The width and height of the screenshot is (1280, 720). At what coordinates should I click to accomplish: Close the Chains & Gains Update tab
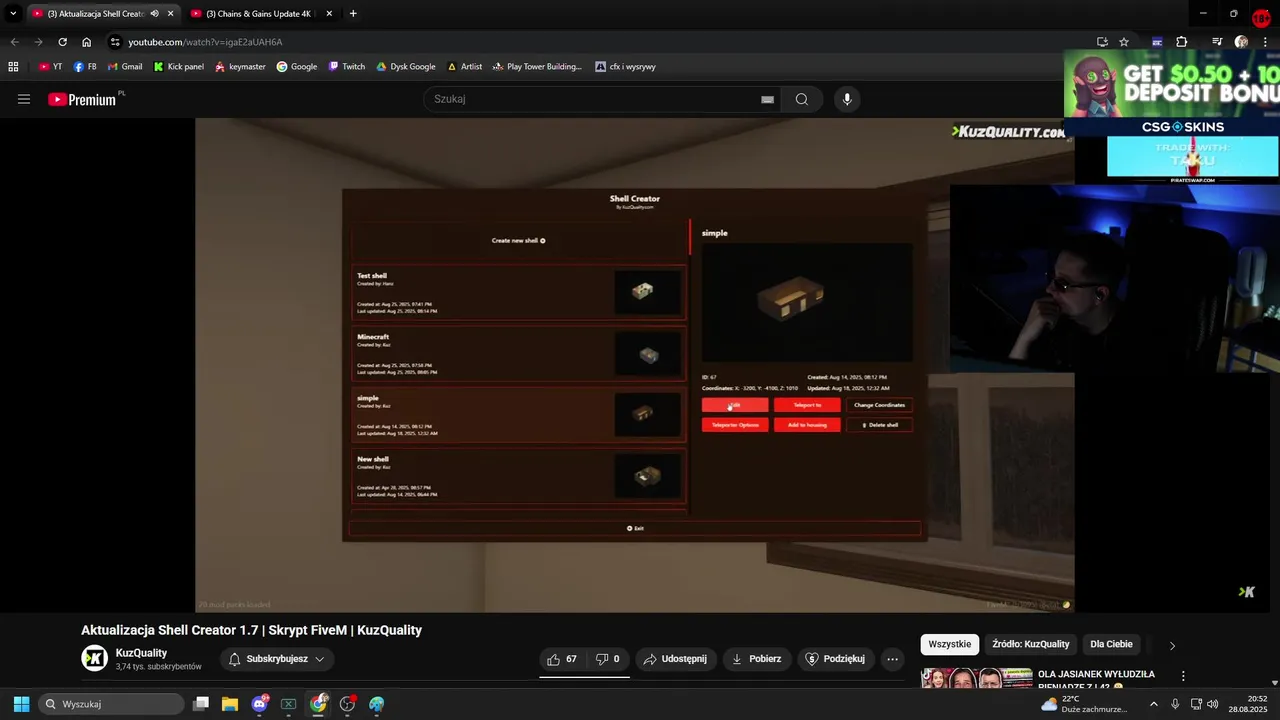(328, 14)
